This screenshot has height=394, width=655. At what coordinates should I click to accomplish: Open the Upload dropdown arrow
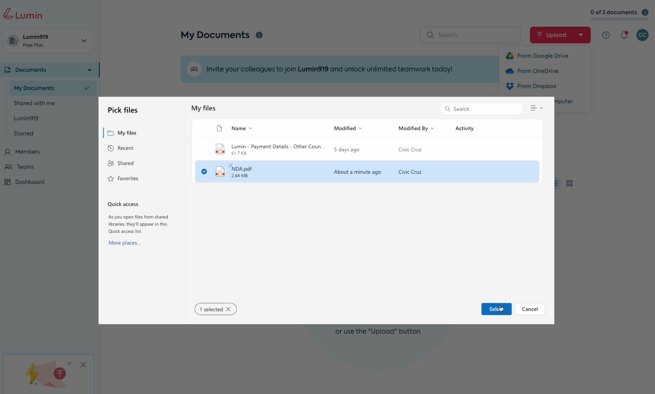point(581,35)
